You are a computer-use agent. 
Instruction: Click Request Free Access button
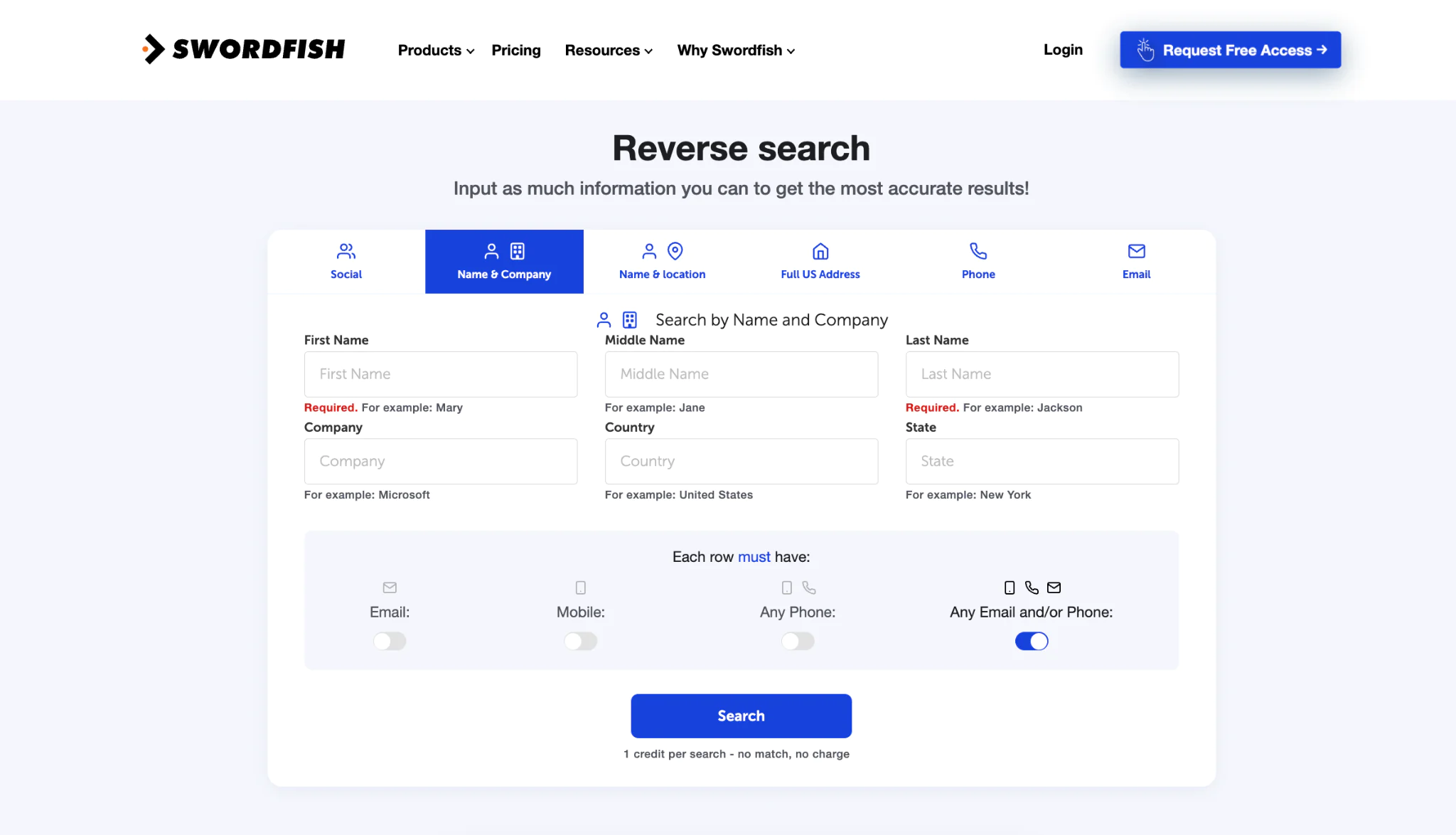point(1230,50)
